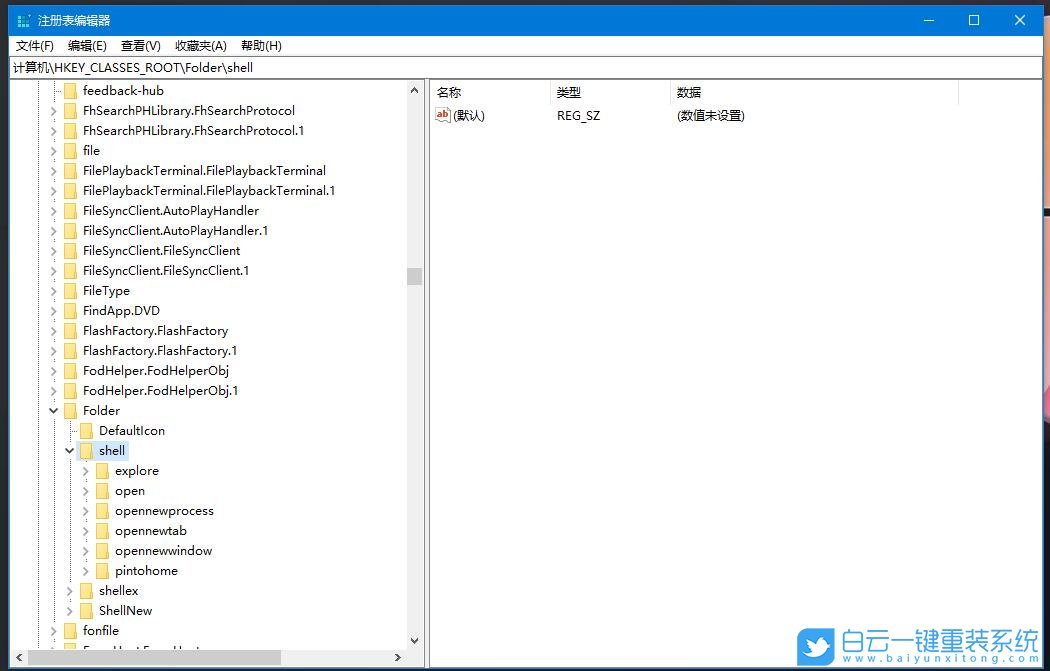This screenshot has height=671, width=1050.
Task: Select the ab REG_SZ icon beside (默认)
Action: click(442, 115)
